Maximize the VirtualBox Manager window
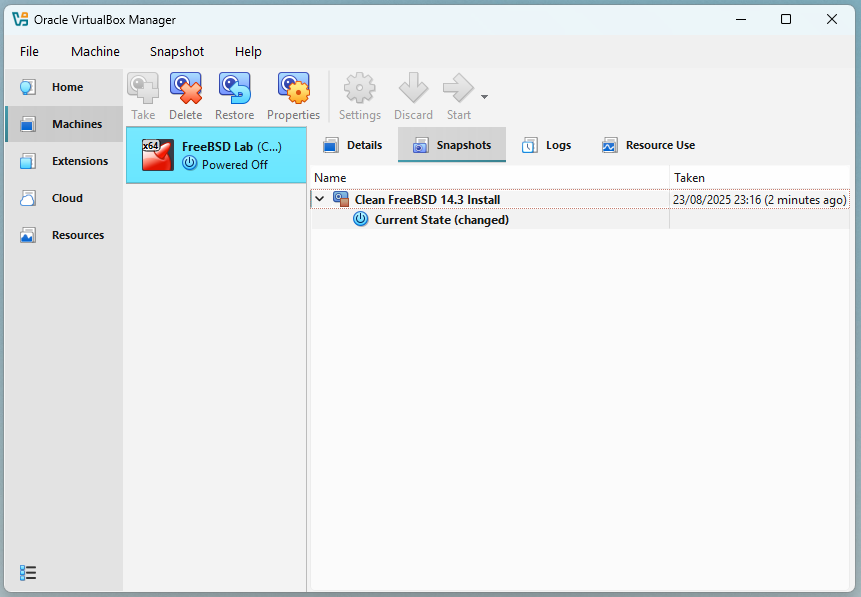Screen dimensions: 861x597 pos(786,19)
